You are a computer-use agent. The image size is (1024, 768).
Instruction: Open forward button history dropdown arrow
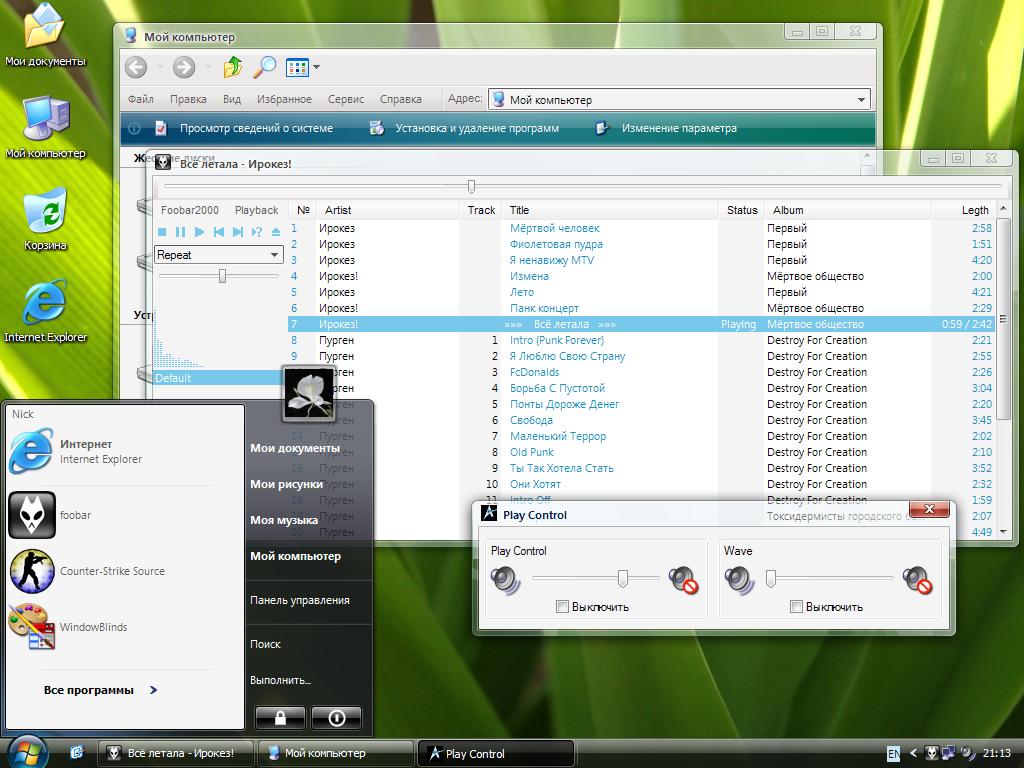(208, 67)
